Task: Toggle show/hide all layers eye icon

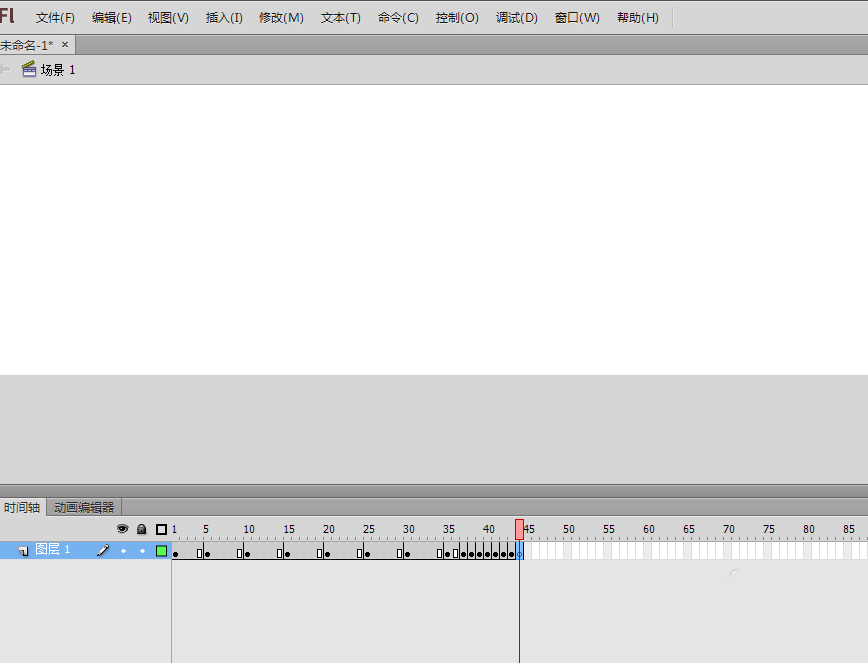Action: click(122, 529)
